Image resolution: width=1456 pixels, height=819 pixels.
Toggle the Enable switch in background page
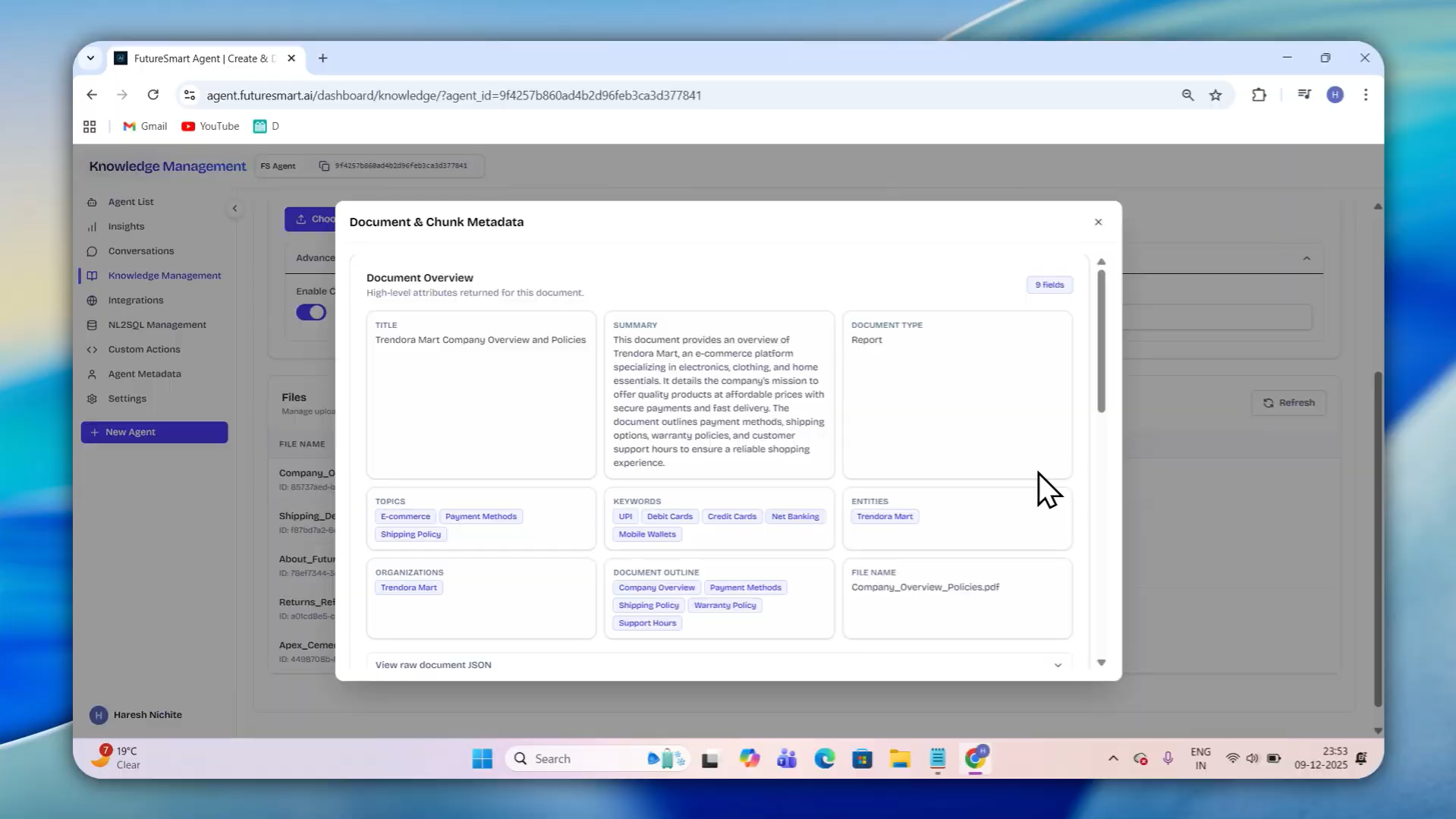[311, 312]
